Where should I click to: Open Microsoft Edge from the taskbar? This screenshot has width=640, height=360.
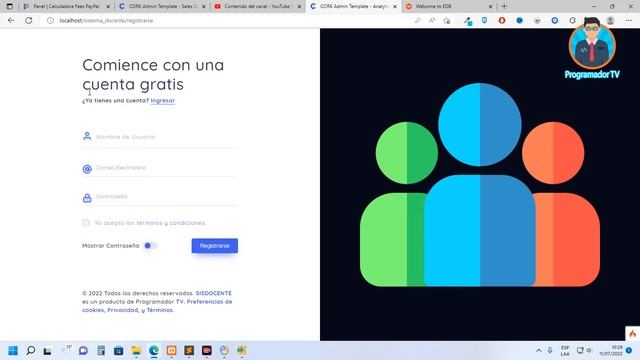point(154,351)
